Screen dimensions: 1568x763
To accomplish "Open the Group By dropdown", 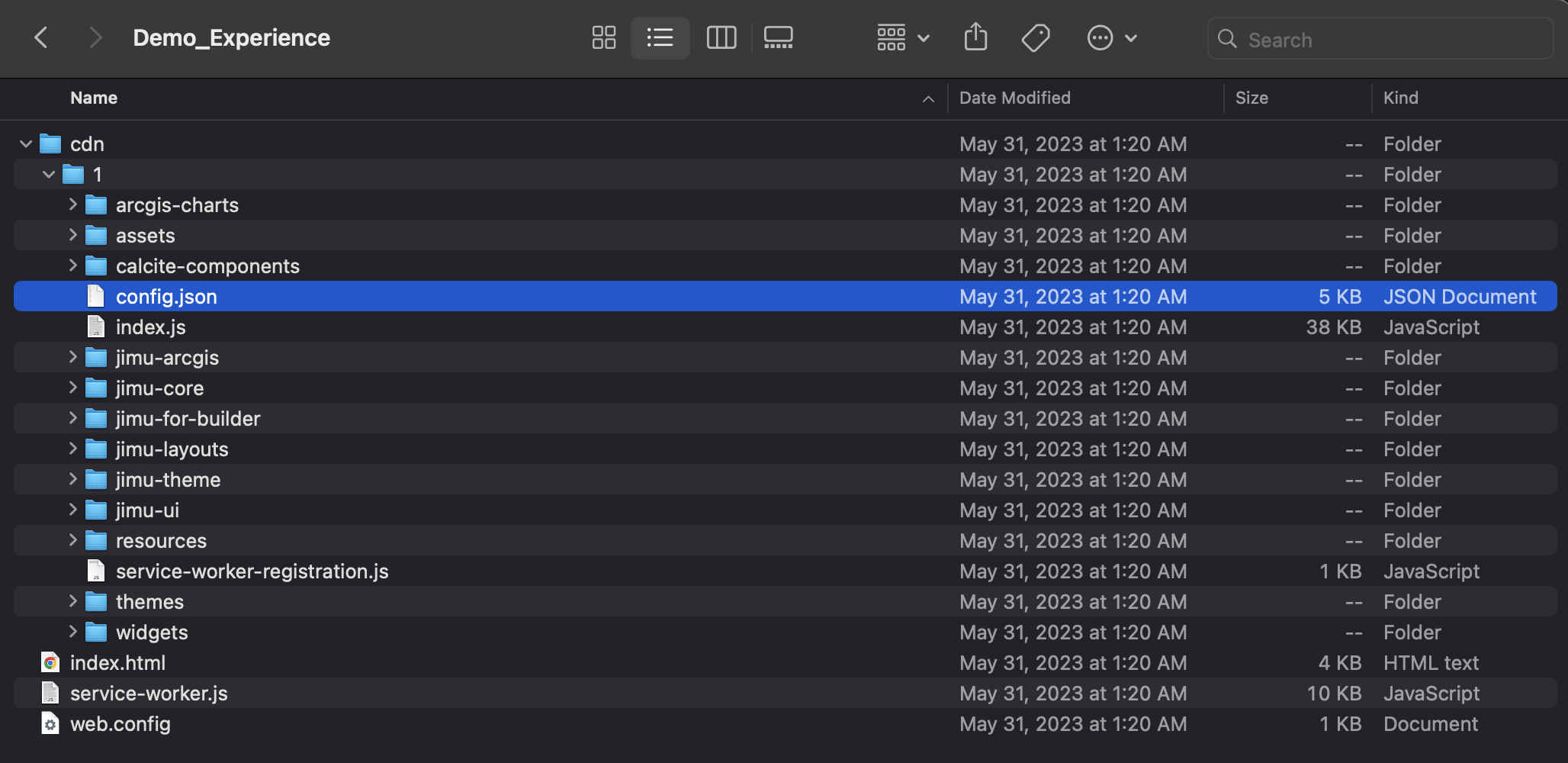I will click(902, 38).
